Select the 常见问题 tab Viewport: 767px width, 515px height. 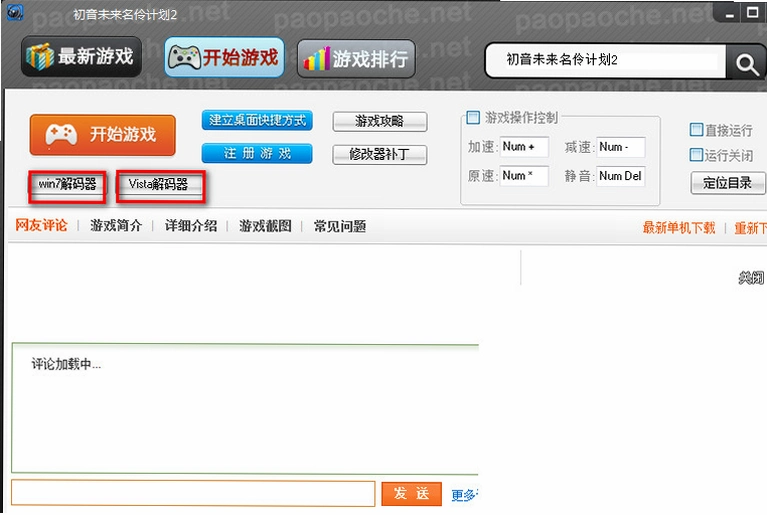click(x=340, y=226)
